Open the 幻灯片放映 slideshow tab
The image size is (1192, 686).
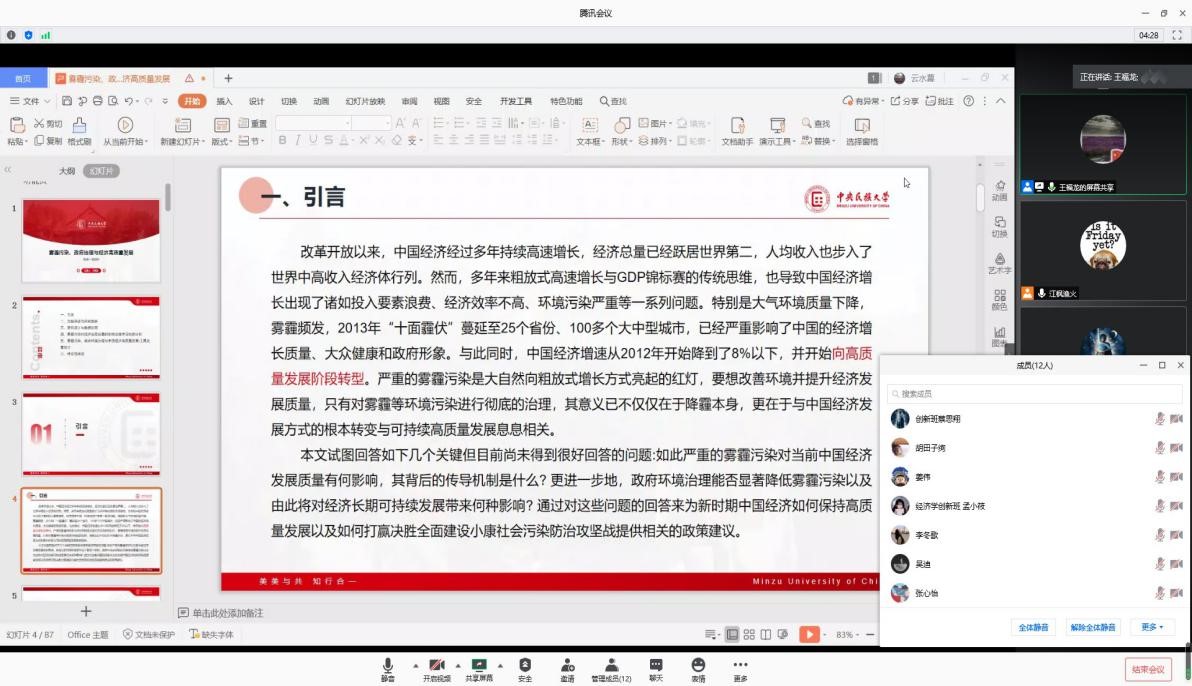tap(365, 101)
